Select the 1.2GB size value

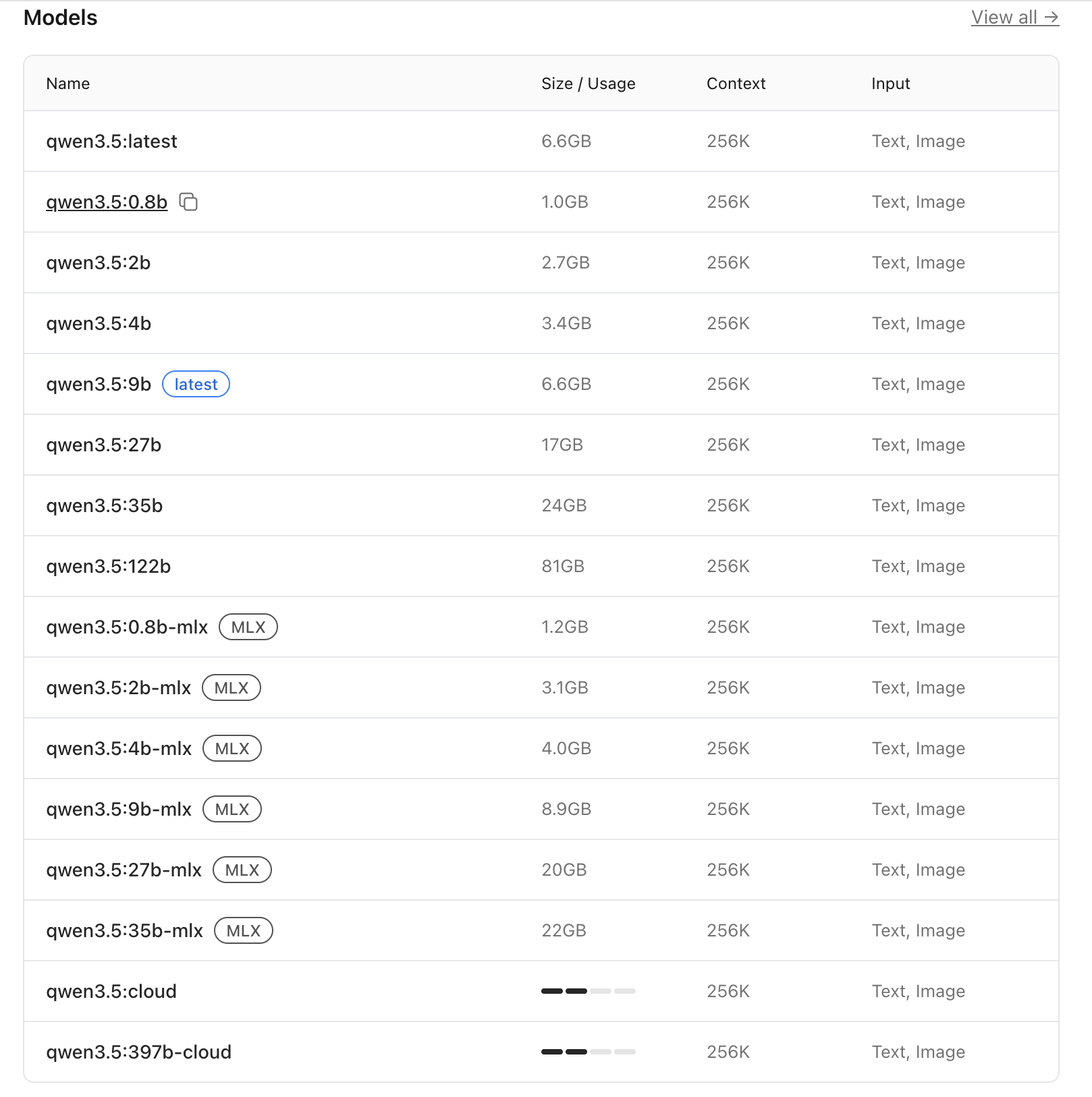(565, 627)
